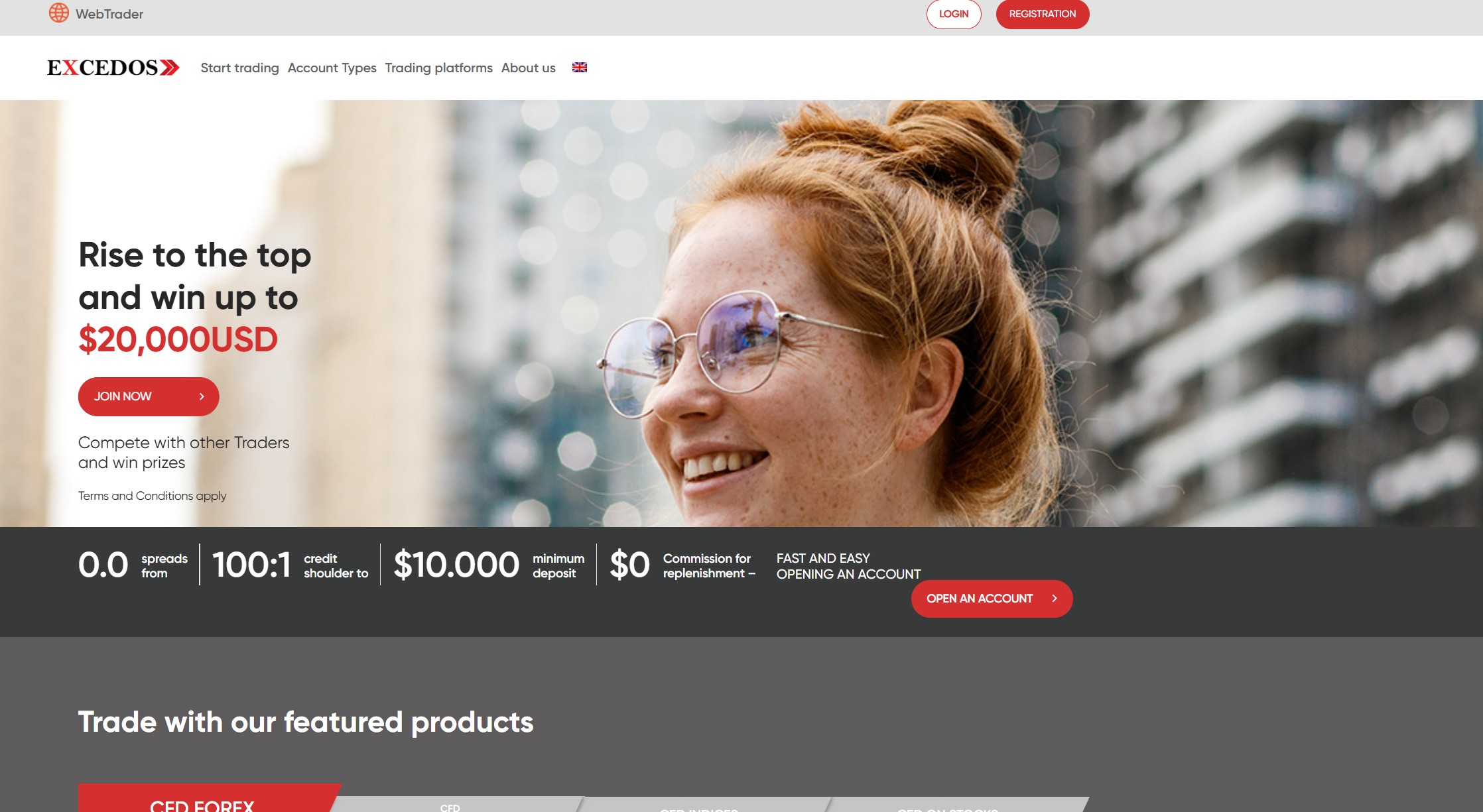Click the EXCEDOS logo
Viewport: 1483px width, 812px height.
[x=113, y=68]
